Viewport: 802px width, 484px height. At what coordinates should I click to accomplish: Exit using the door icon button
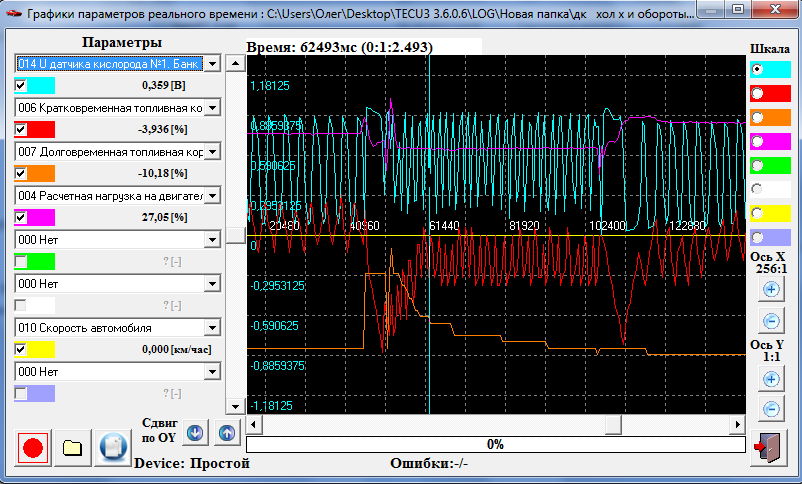click(x=770, y=446)
